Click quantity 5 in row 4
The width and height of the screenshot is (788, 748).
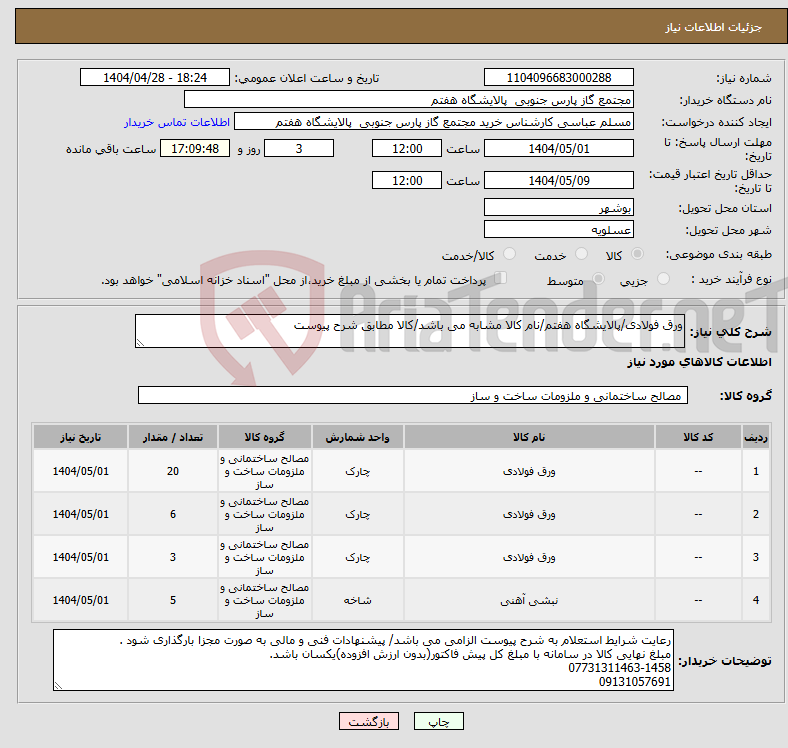click(173, 600)
